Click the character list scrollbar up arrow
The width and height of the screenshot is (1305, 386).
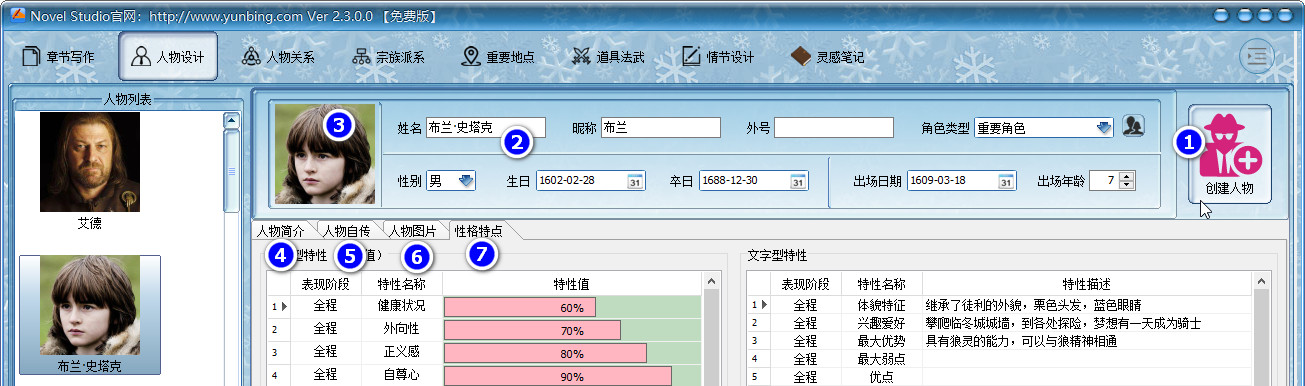[232, 121]
